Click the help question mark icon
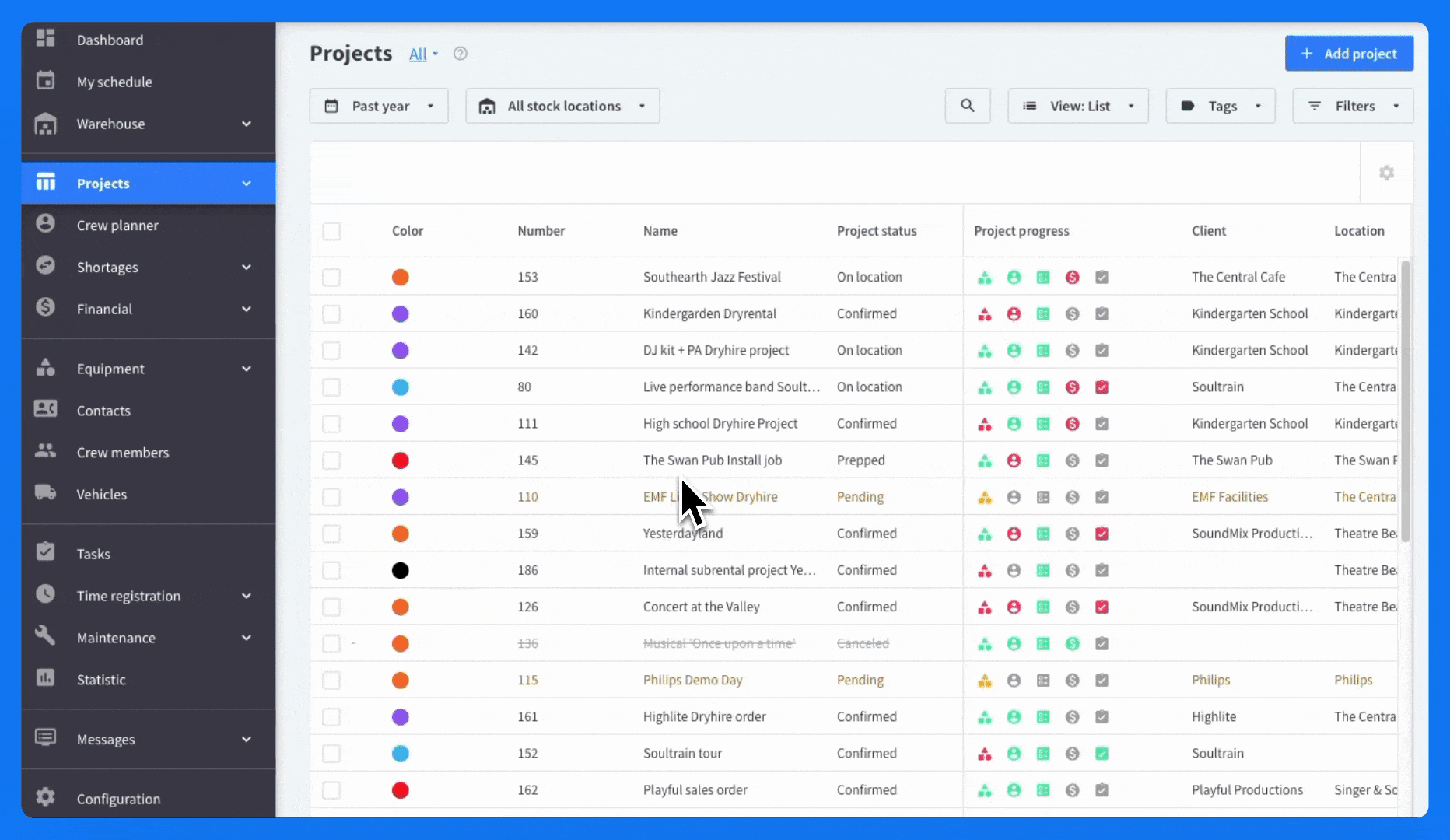Screen dimensions: 1450x840 [461, 54]
